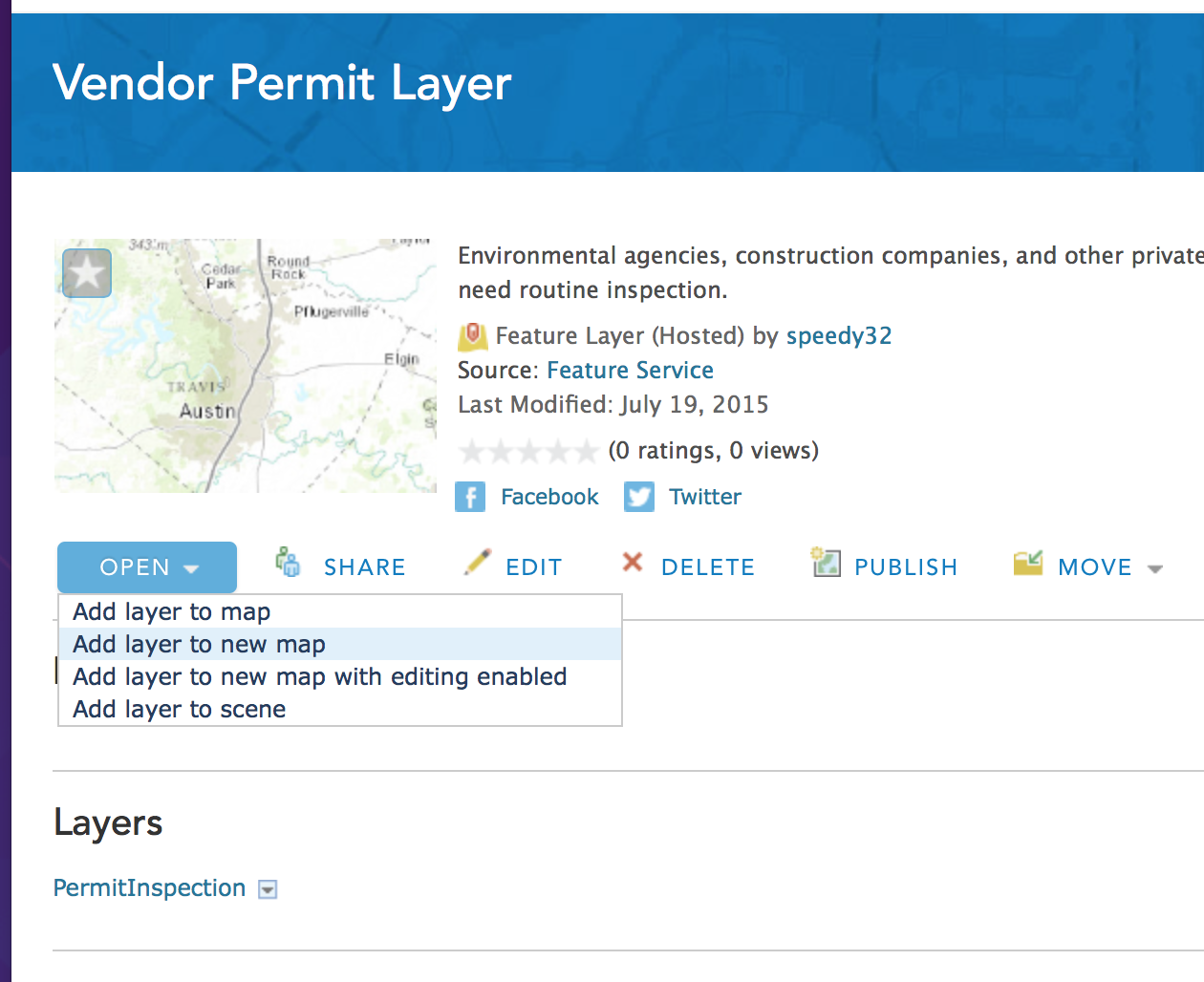The image size is (1204, 982).
Task: Click the Move folder icon
Action: coord(1028,564)
